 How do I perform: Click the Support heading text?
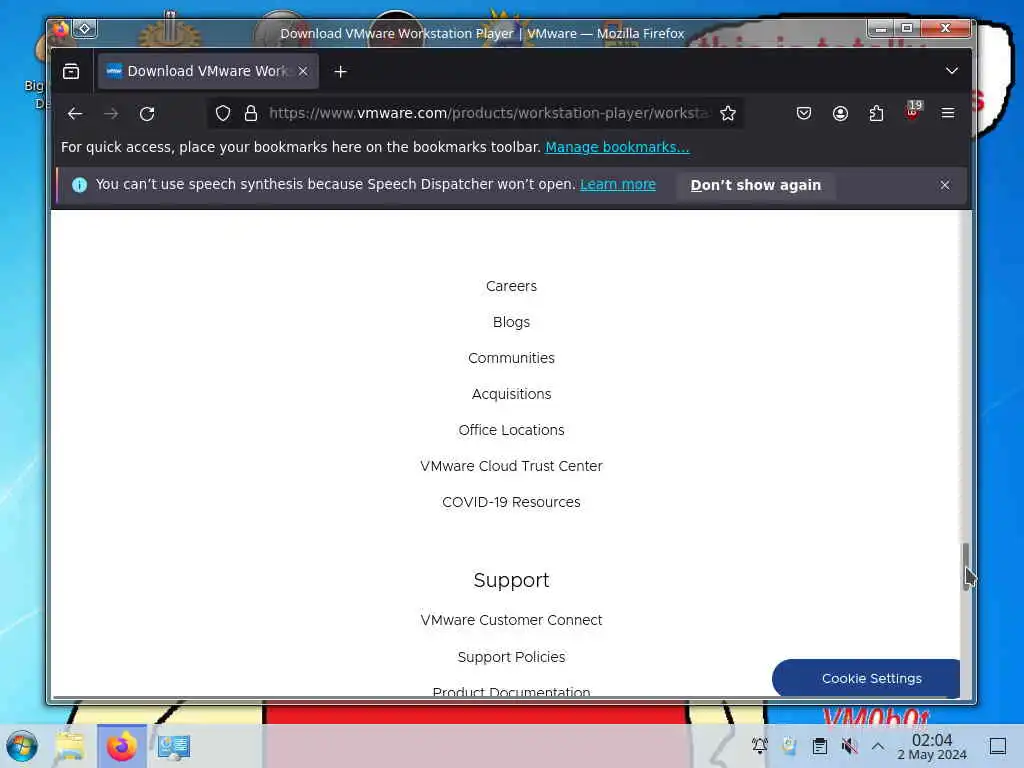pyautogui.click(x=511, y=580)
